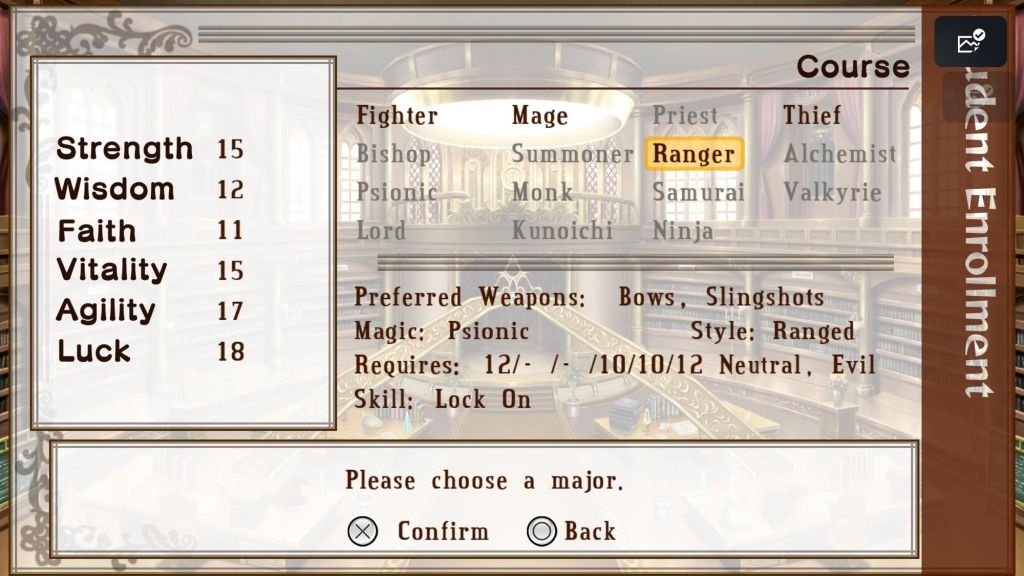Viewport: 1024px width, 576px height.
Task: Pick the Valkyrie course option
Action: [x=832, y=192]
